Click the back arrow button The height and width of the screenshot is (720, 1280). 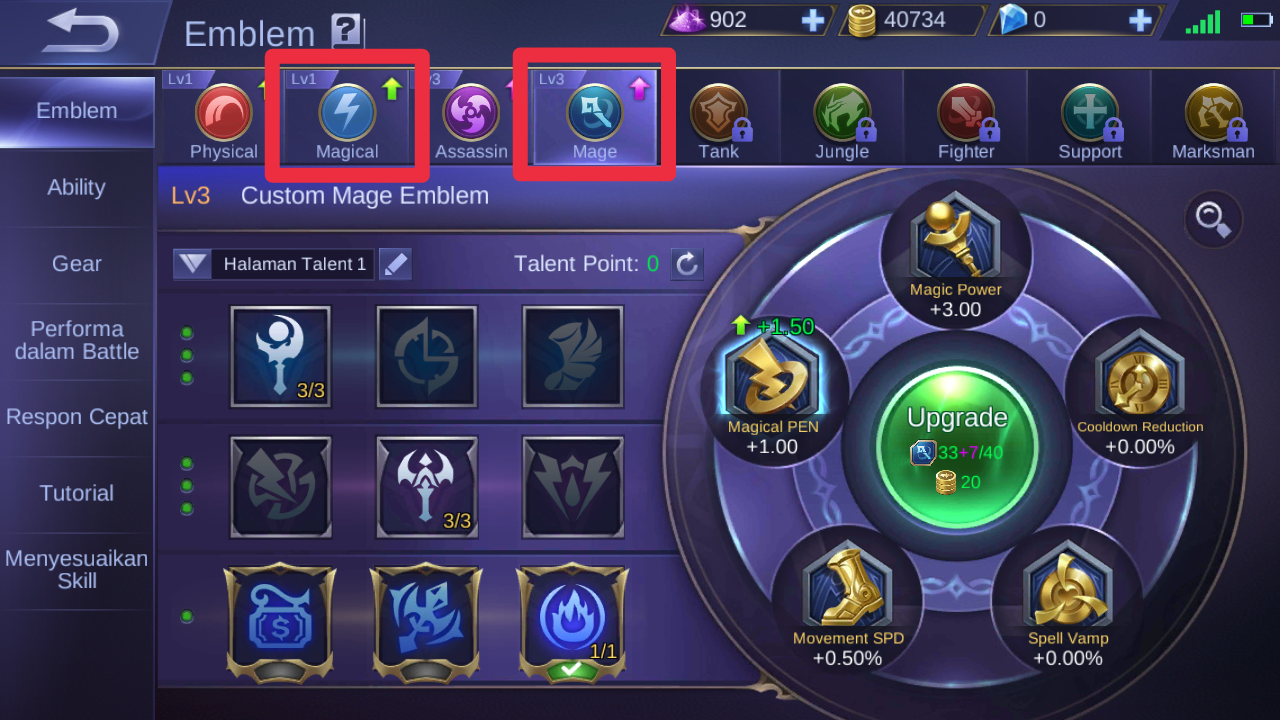80,31
